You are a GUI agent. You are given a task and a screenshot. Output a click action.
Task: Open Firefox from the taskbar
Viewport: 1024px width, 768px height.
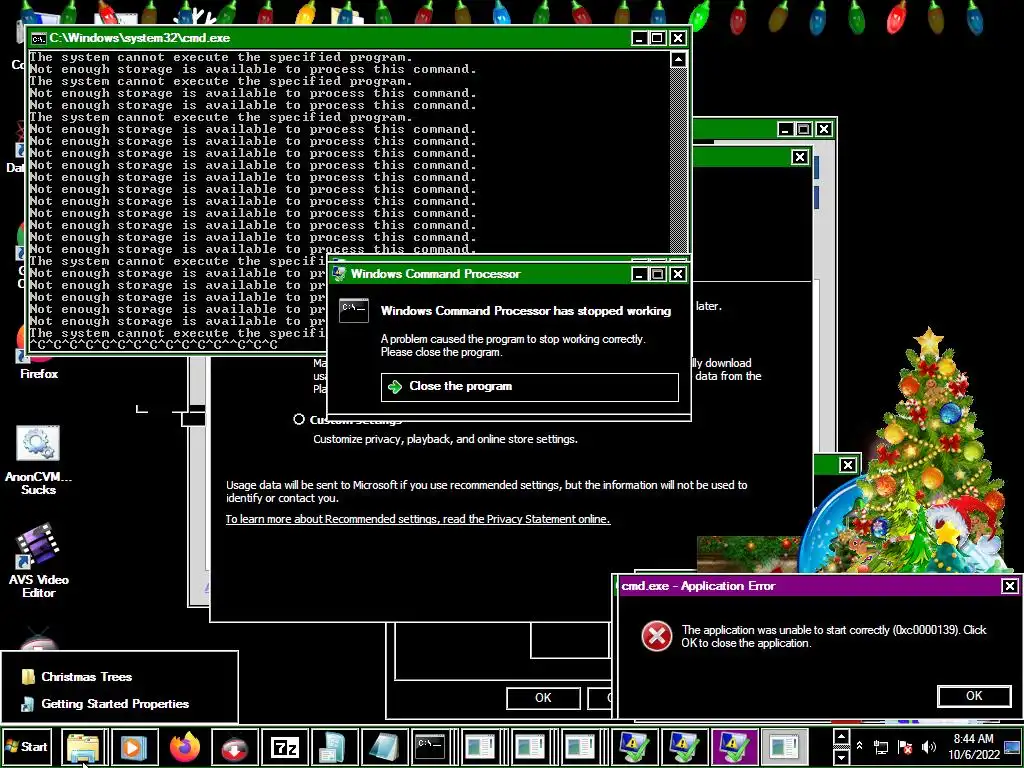pyautogui.click(x=185, y=746)
